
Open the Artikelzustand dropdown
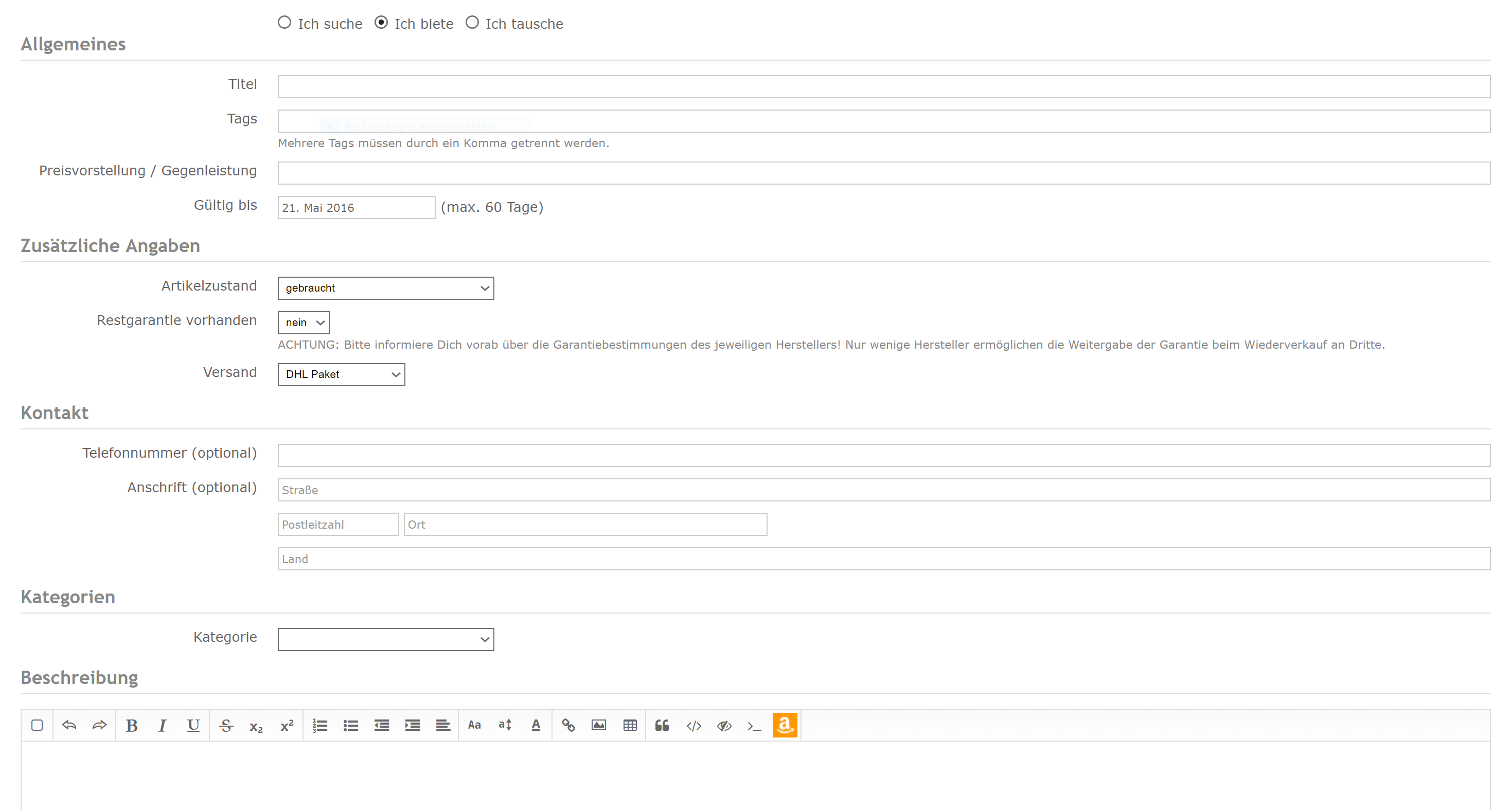click(386, 288)
